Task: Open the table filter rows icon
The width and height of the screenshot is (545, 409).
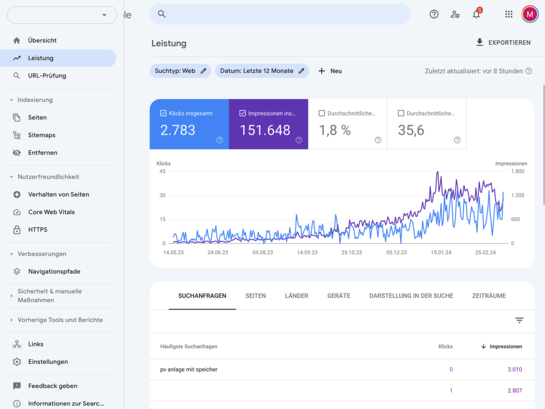Action: 519,320
